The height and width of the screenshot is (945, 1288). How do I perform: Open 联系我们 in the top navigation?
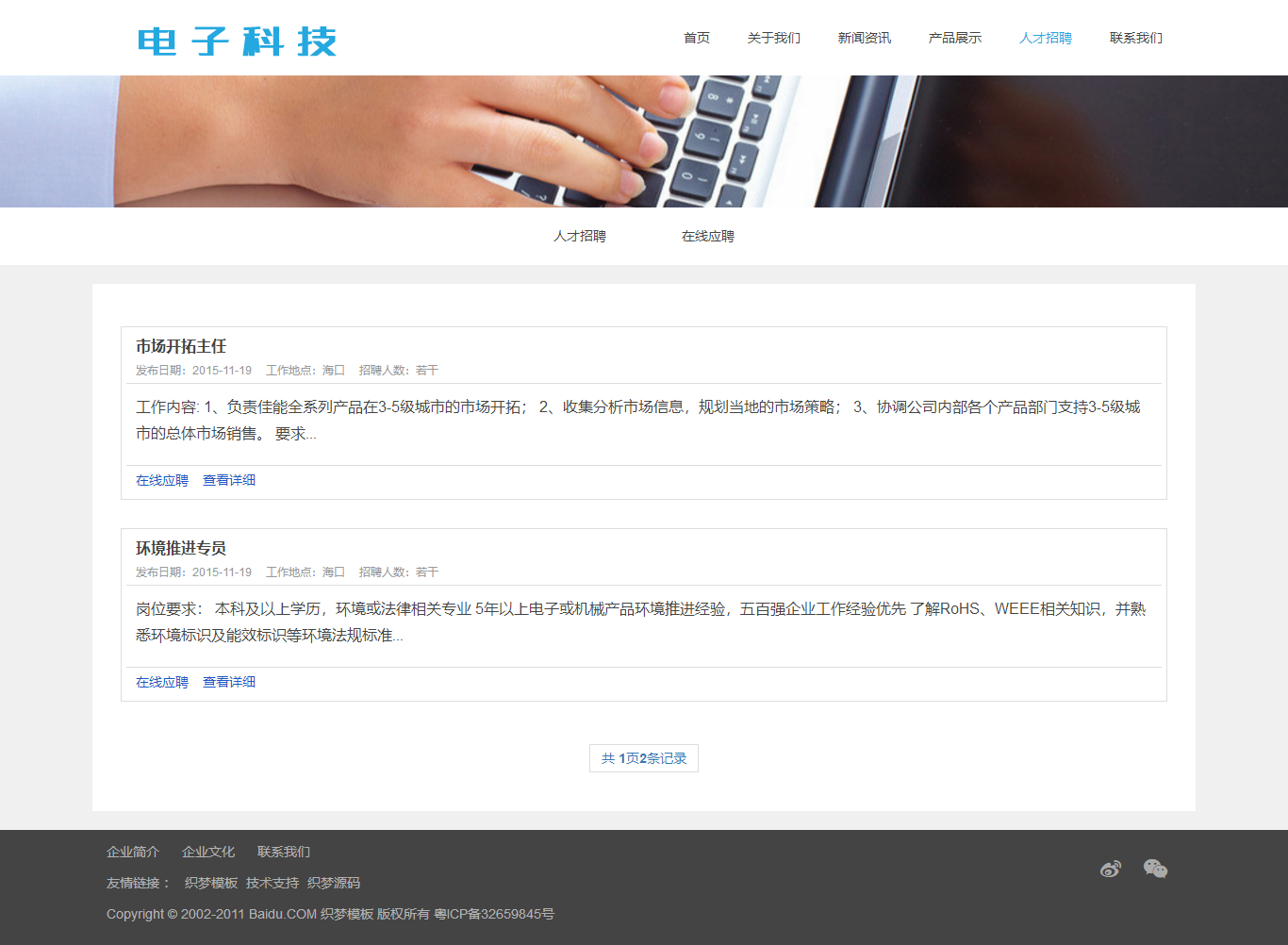(1136, 38)
